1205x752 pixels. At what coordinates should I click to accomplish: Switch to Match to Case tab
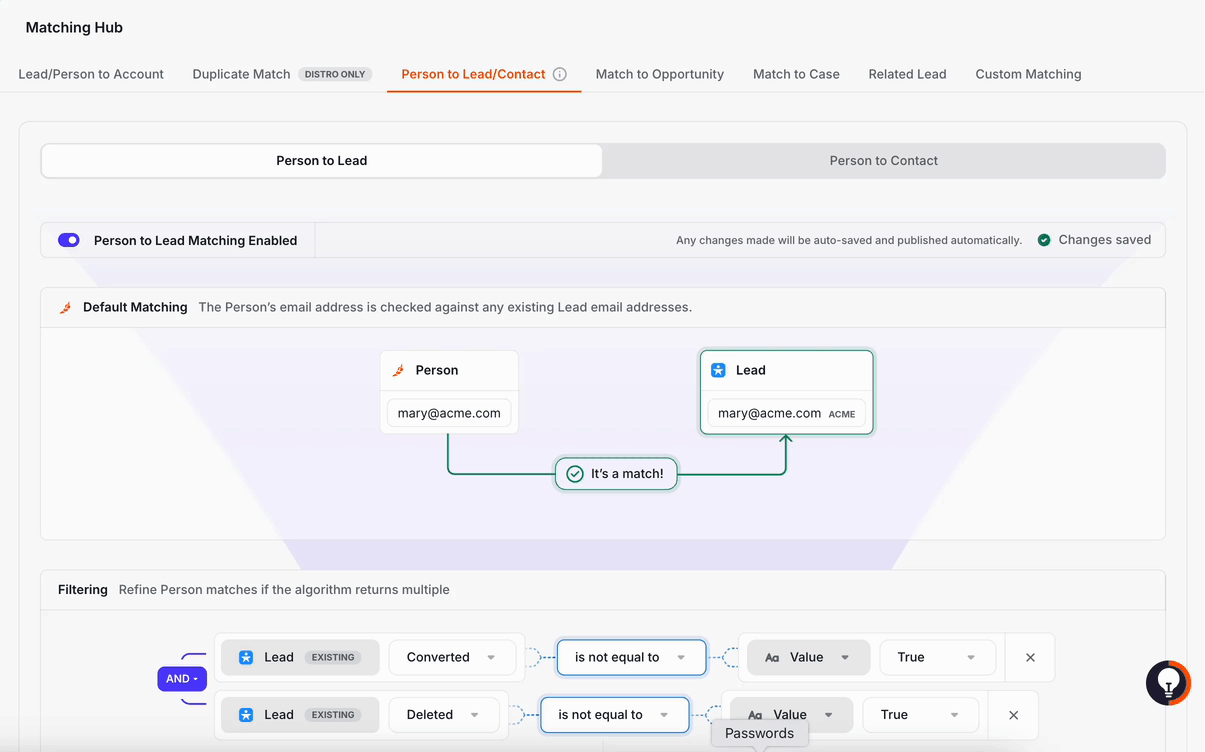pyautogui.click(x=796, y=74)
